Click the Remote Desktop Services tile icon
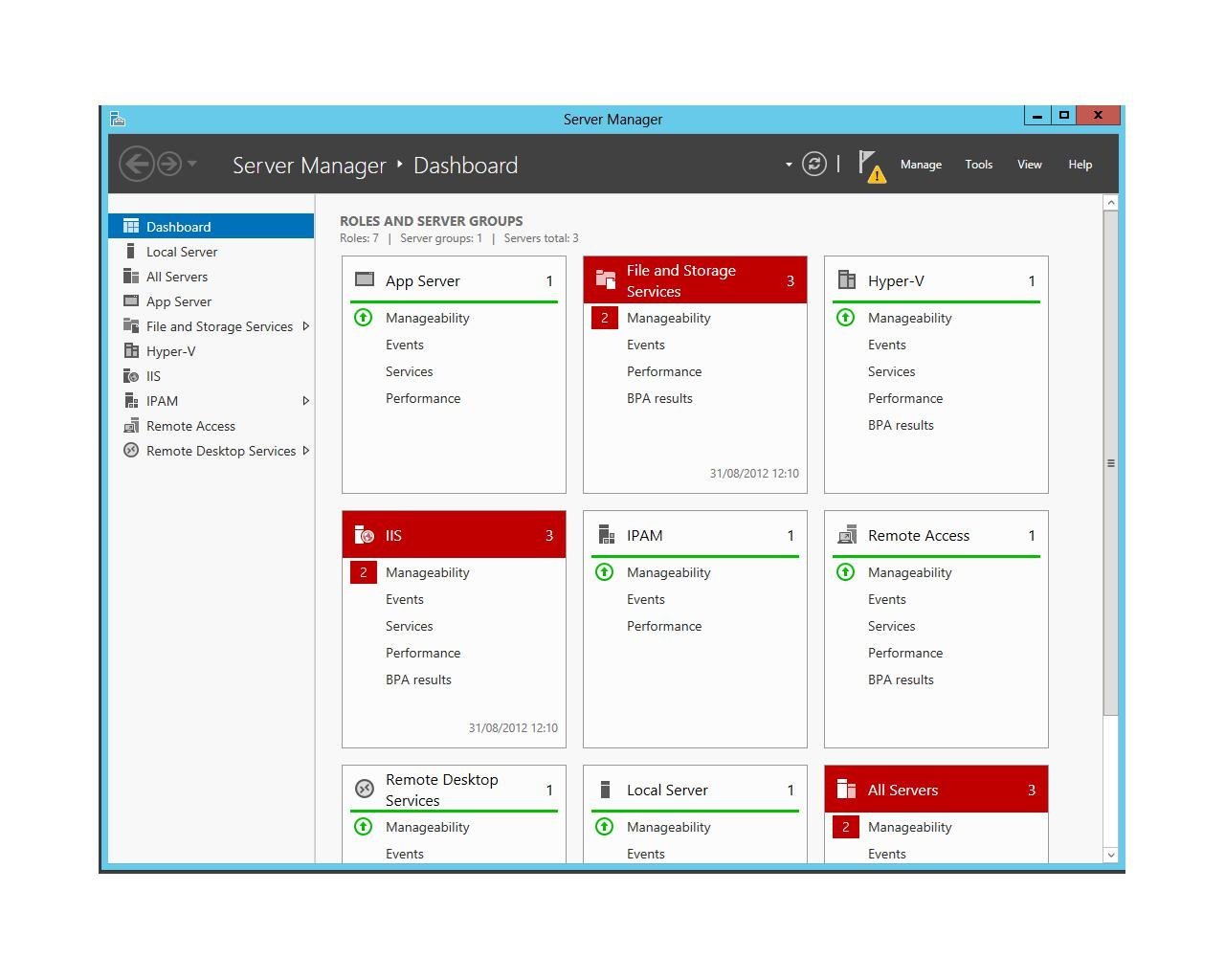The image size is (1225, 980). pos(364,789)
